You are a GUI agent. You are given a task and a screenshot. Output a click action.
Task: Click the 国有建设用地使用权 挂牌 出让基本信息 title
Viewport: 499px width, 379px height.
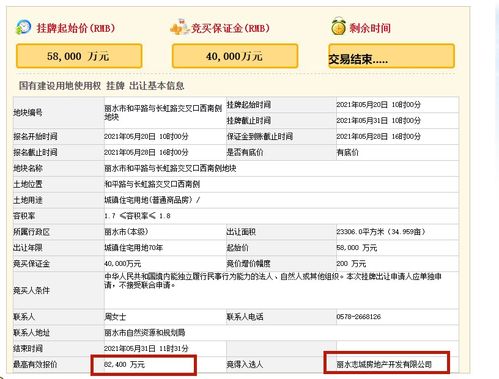101,86
